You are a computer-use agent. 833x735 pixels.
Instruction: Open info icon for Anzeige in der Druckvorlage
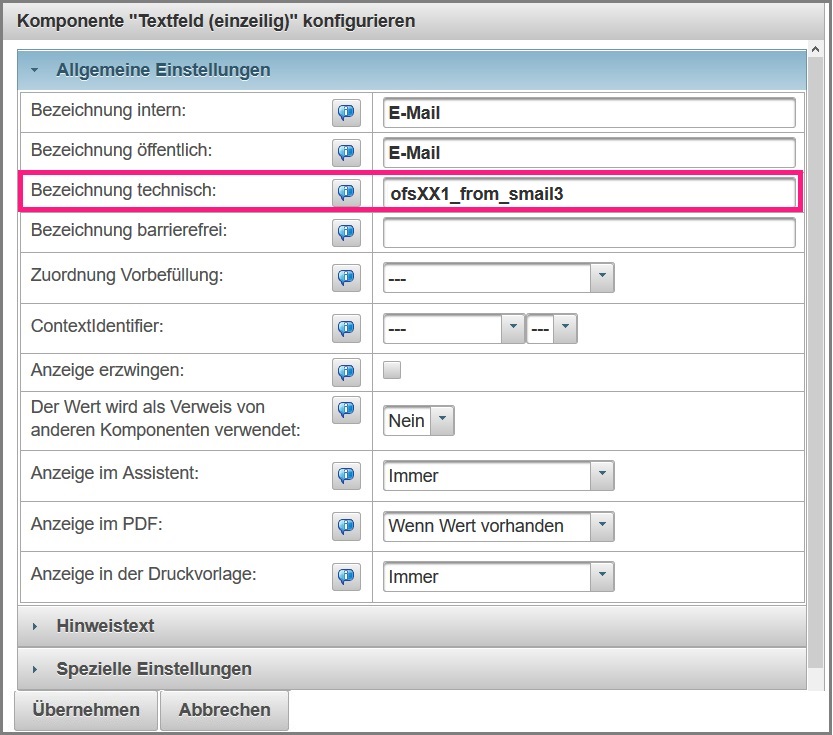tap(346, 577)
